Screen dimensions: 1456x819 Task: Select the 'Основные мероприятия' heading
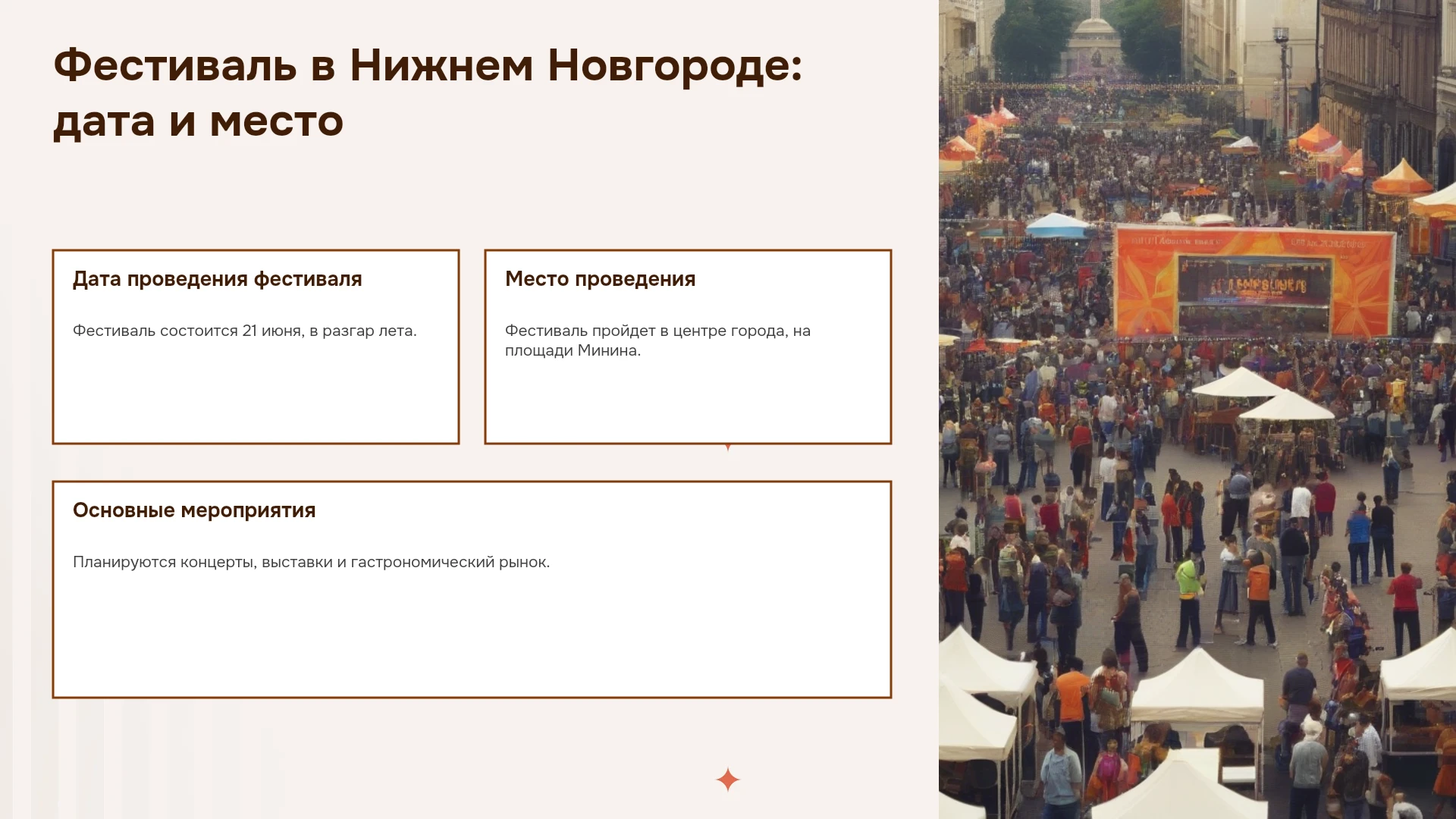[194, 510]
